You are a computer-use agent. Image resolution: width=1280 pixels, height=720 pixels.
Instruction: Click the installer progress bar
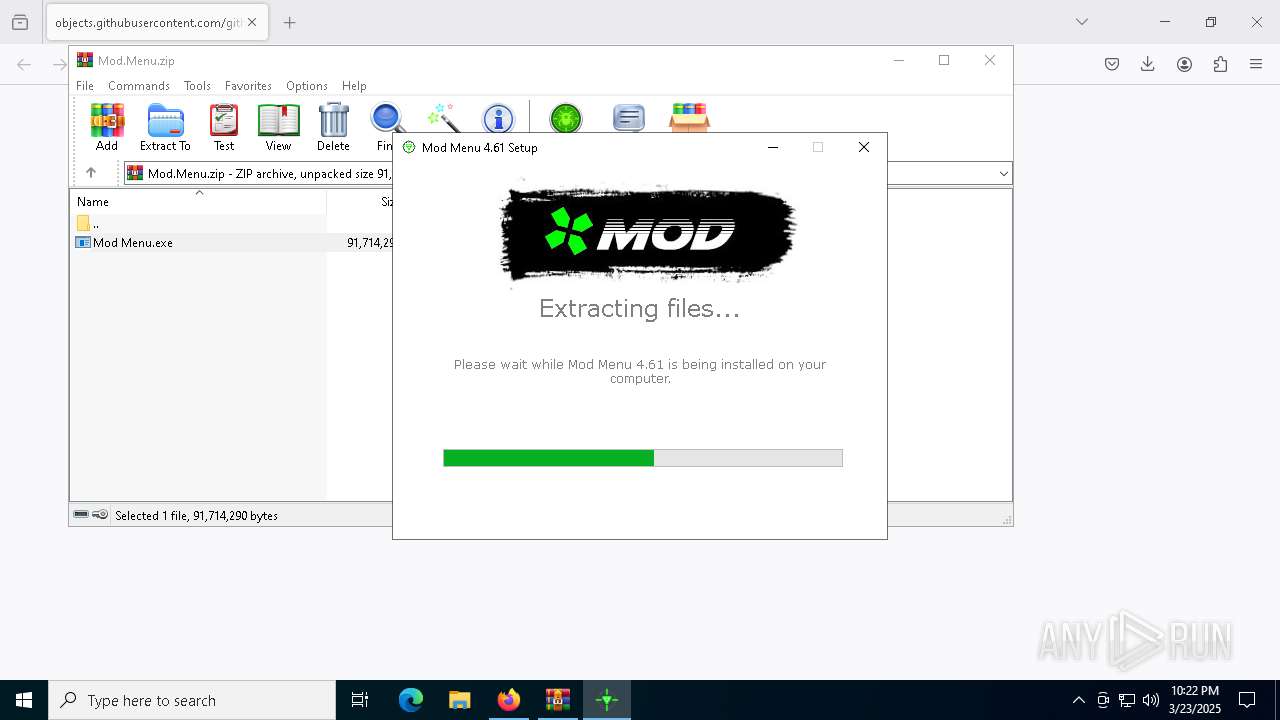[643, 458]
